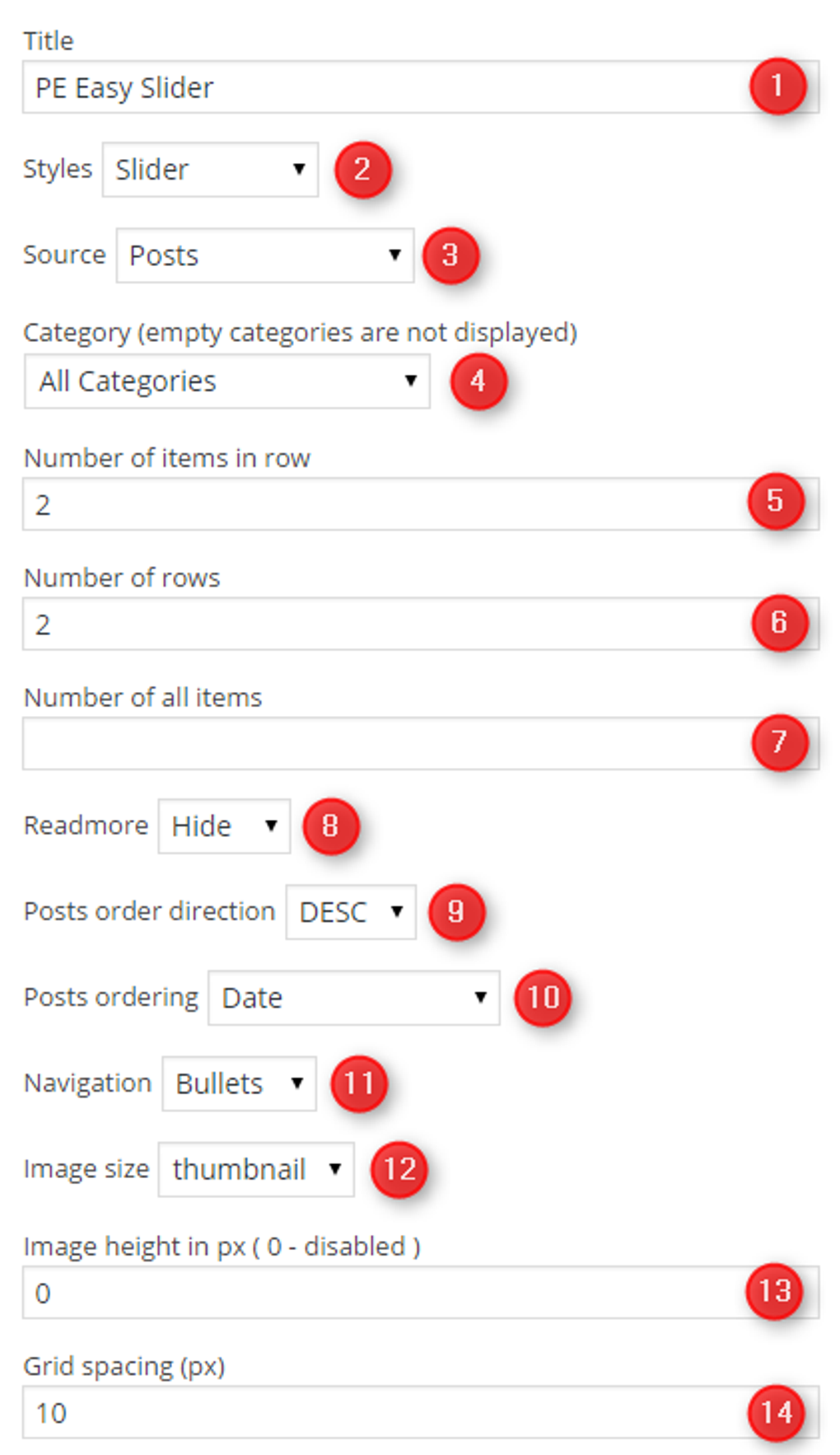Viewport: 840px width, 1455px height.
Task: Click marker 2 next to Styles dropdown
Action: point(364,168)
